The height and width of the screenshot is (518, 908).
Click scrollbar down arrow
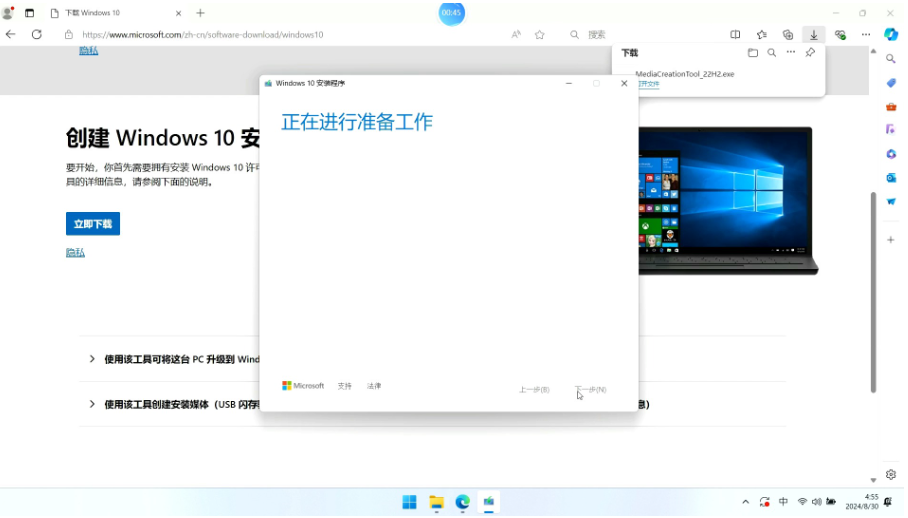pyautogui.click(x=873, y=480)
